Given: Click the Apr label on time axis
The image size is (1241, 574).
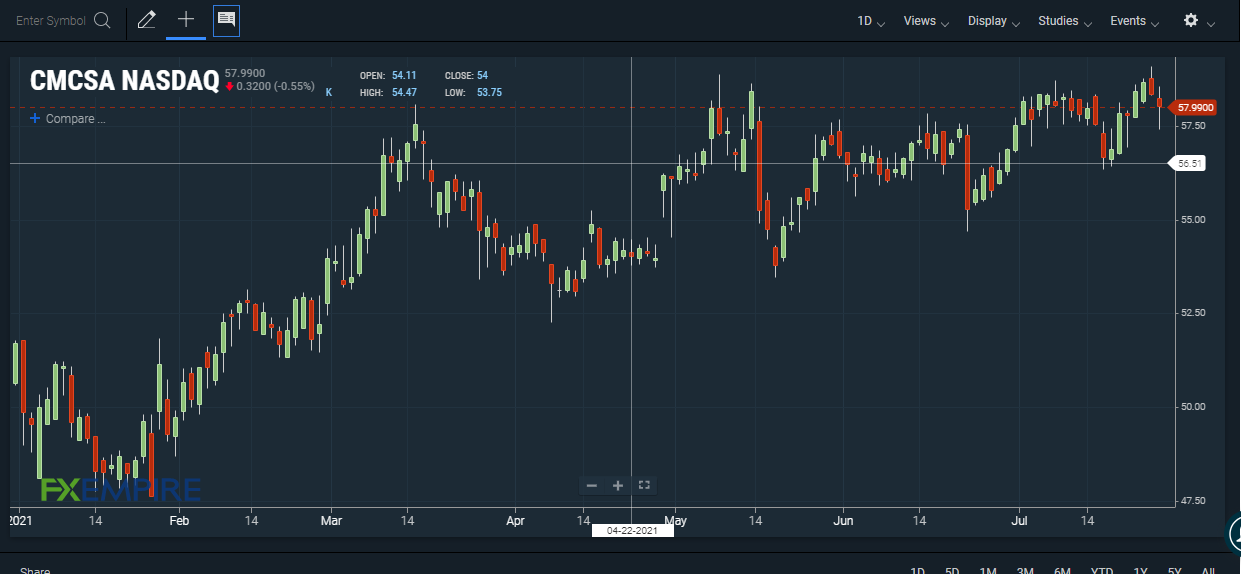Looking at the screenshot, I should pyautogui.click(x=516, y=520).
